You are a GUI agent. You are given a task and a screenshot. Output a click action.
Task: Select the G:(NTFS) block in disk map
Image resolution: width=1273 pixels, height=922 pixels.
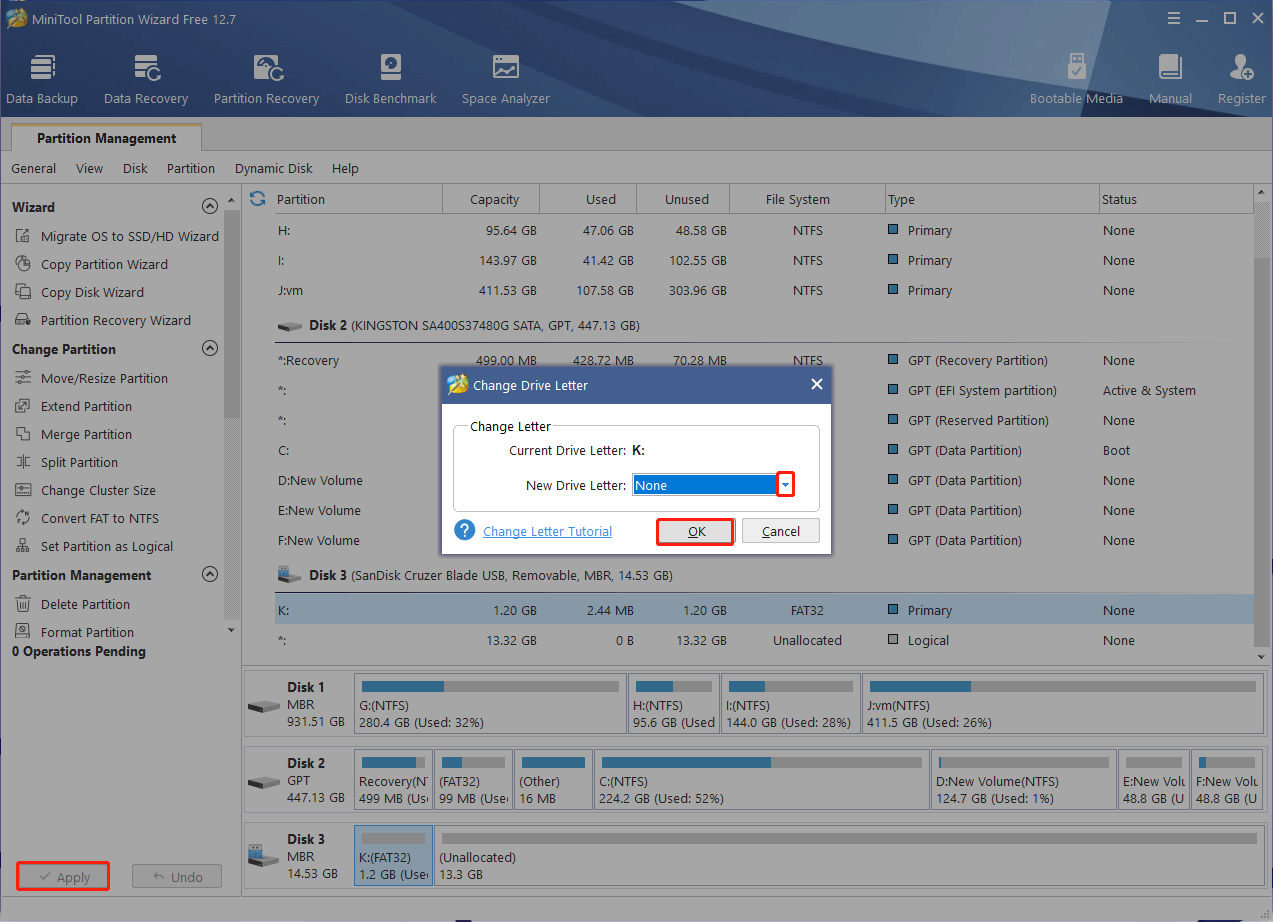tap(490, 704)
